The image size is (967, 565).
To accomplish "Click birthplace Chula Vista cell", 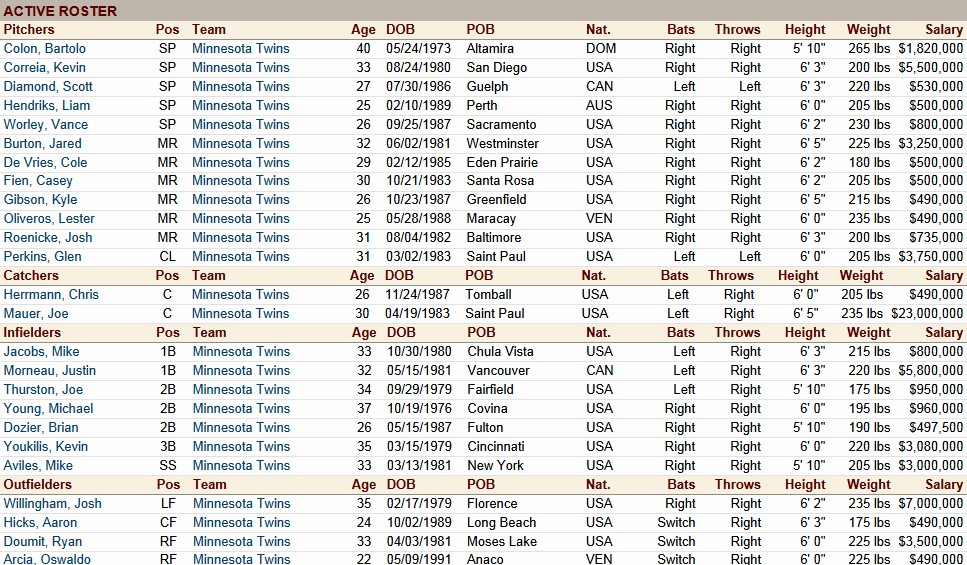I will [501, 352].
